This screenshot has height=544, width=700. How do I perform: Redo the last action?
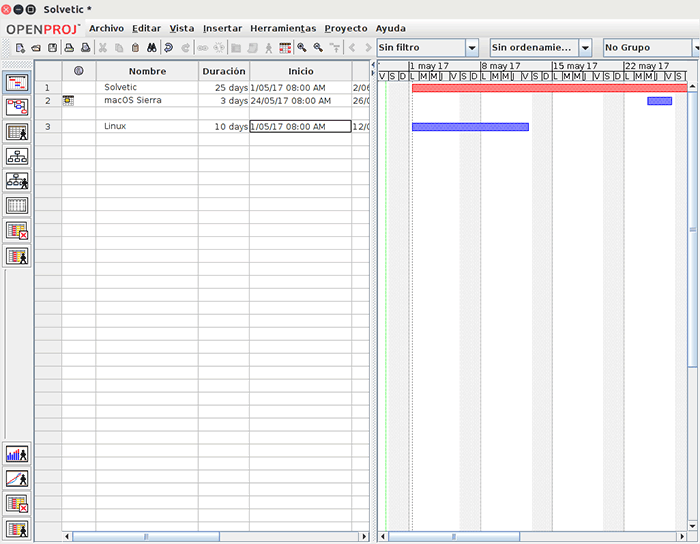click(x=185, y=47)
